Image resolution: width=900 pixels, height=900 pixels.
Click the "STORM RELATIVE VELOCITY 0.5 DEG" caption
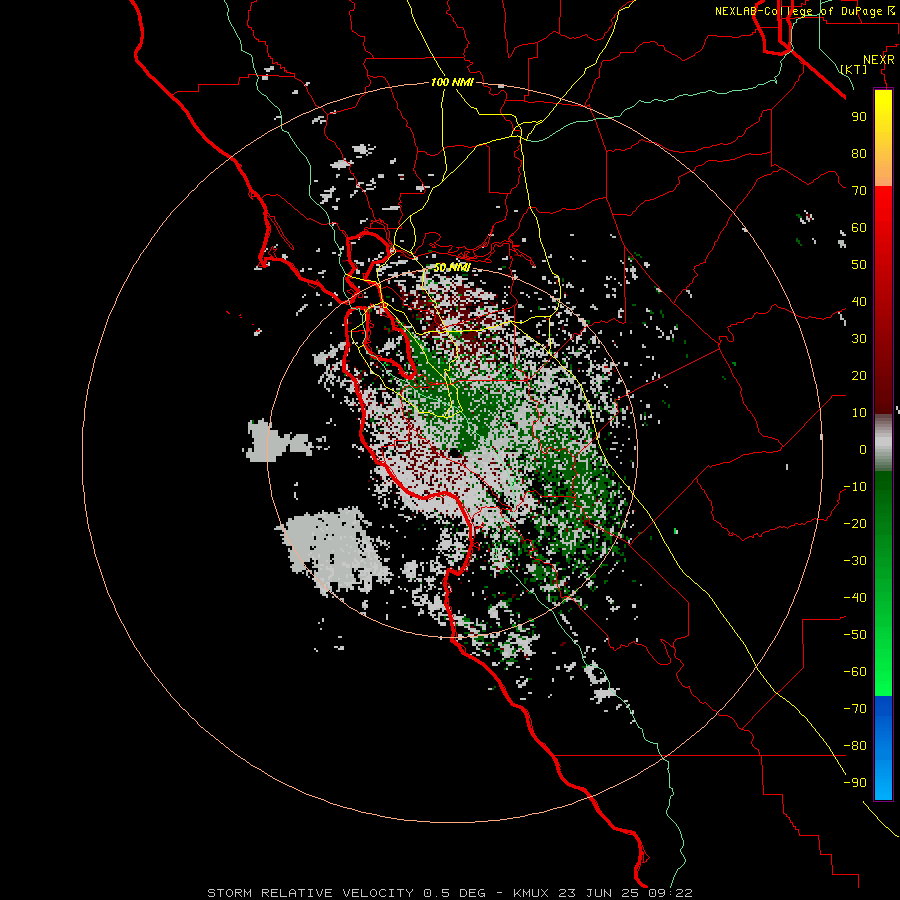pyautogui.click(x=346, y=893)
